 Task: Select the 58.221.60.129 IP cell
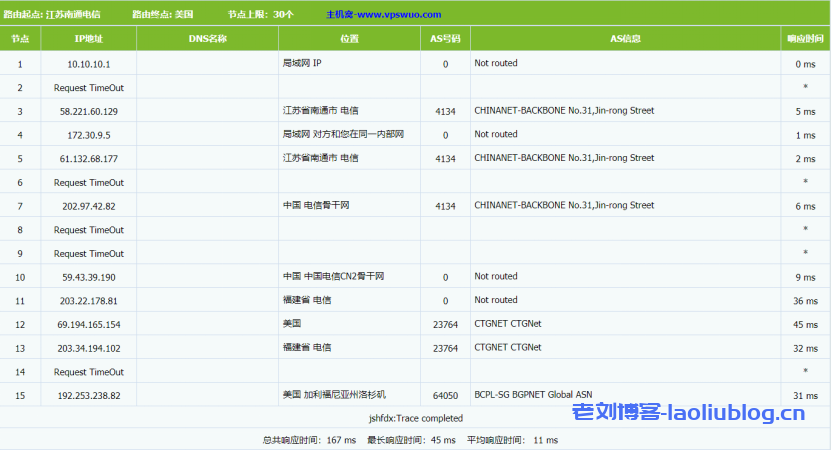click(x=88, y=111)
